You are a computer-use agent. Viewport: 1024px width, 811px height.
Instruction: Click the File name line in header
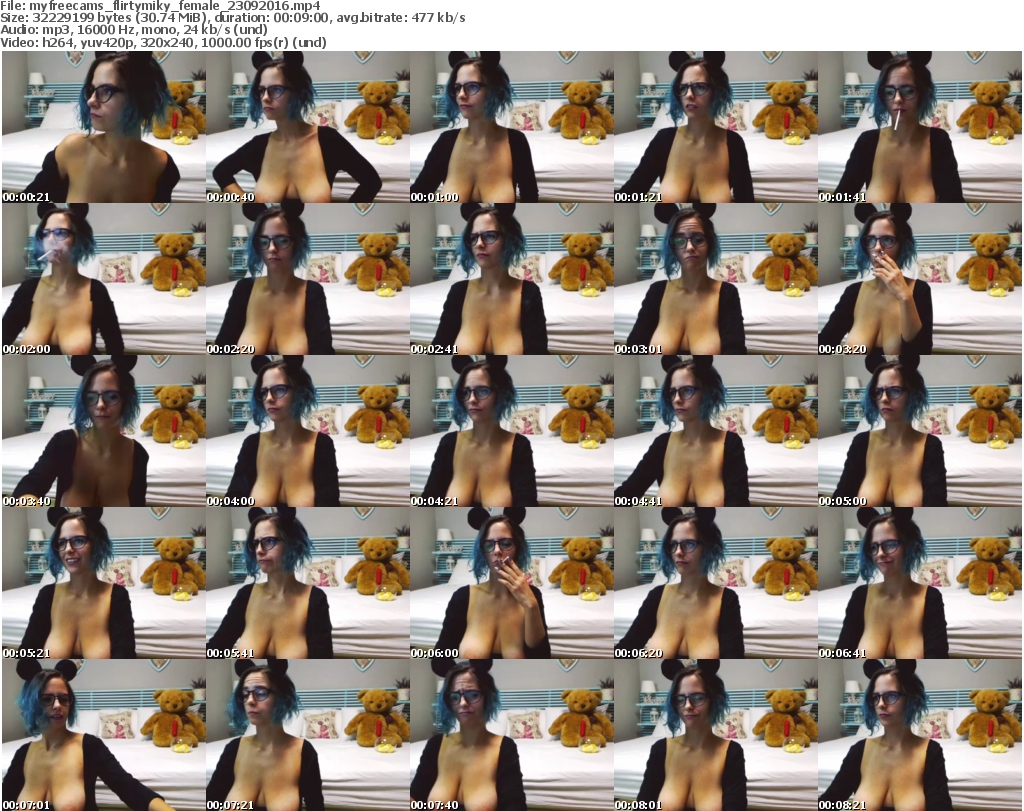click(160, 6)
